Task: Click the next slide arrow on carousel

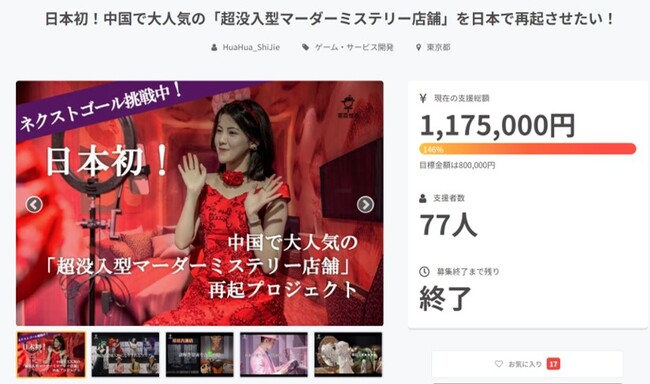Action: [x=365, y=204]
